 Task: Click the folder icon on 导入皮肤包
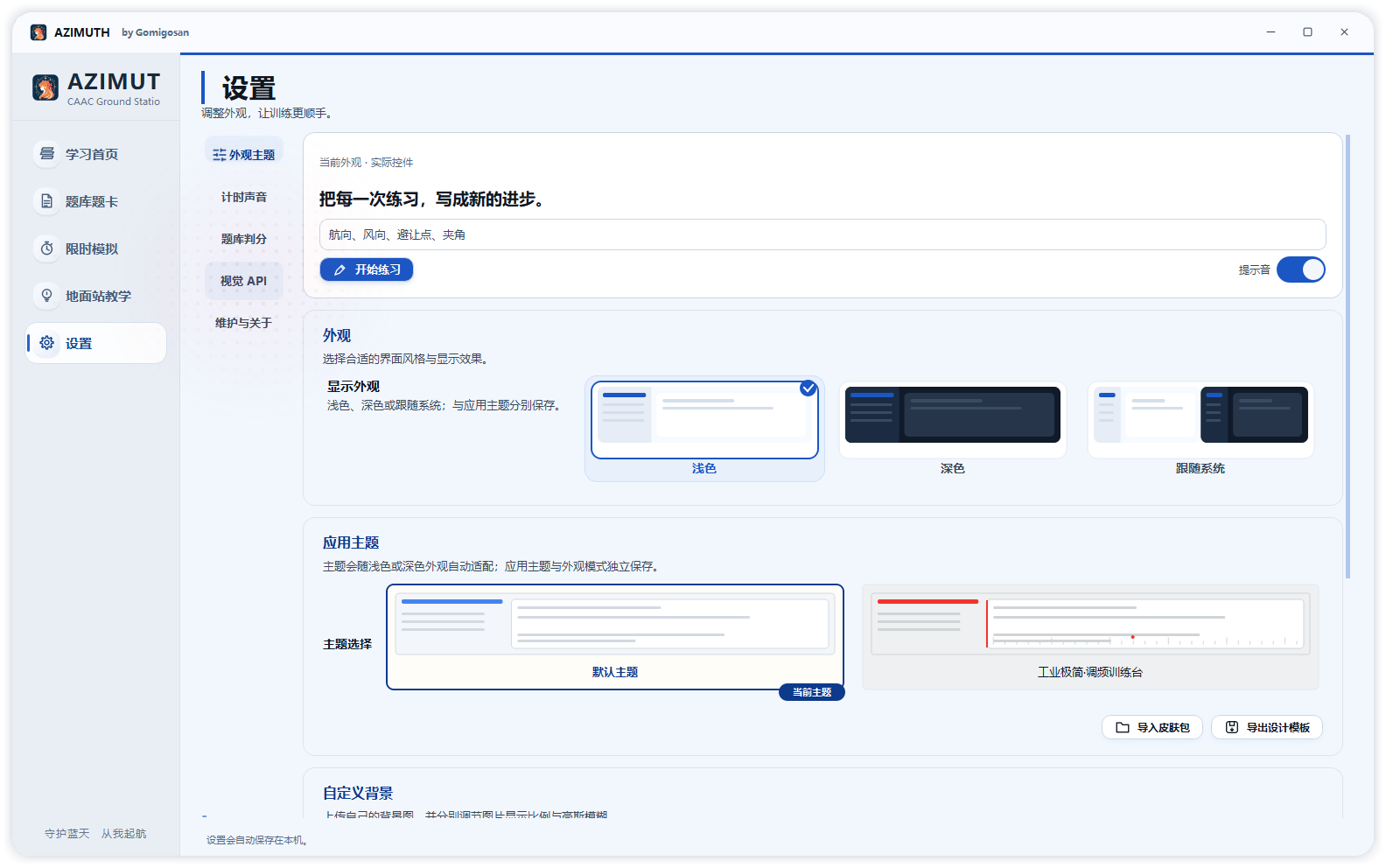tap(1123, 727)
